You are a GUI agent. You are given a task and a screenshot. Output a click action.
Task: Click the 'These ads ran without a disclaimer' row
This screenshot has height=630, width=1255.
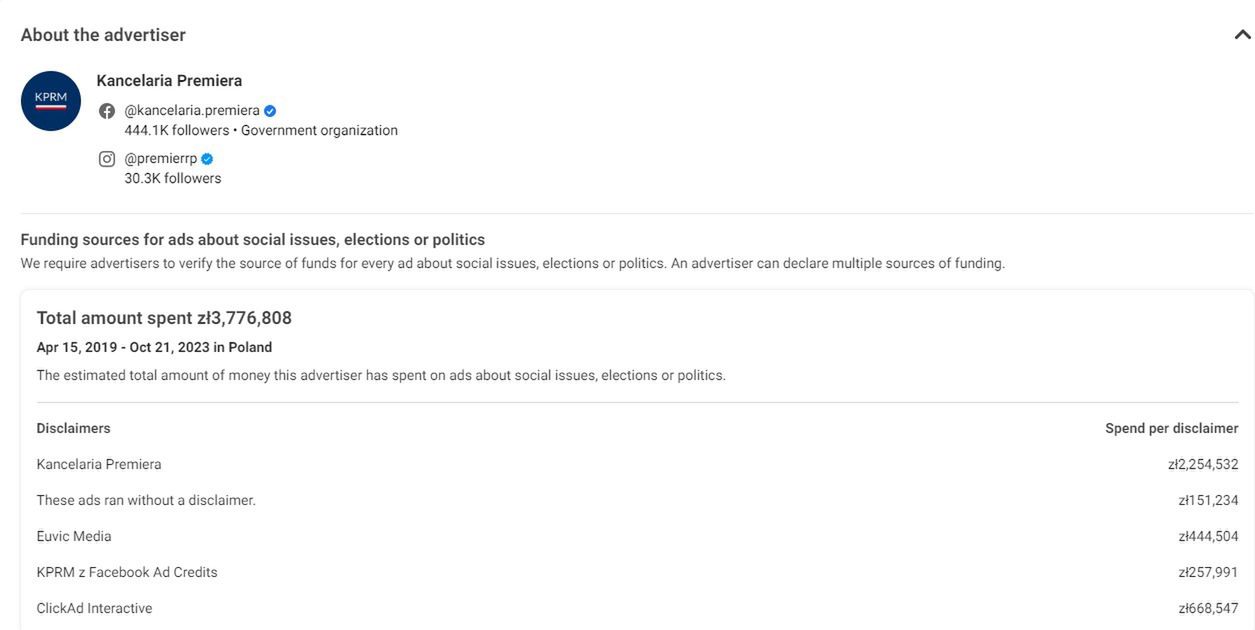pyautogui.click(x=637, y=500)
